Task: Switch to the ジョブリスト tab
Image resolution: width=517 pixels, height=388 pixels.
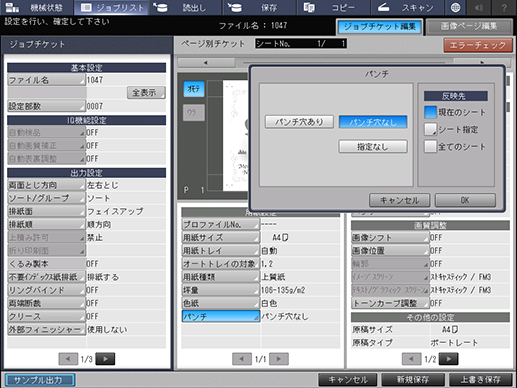Action: click(x=112, y=7)
